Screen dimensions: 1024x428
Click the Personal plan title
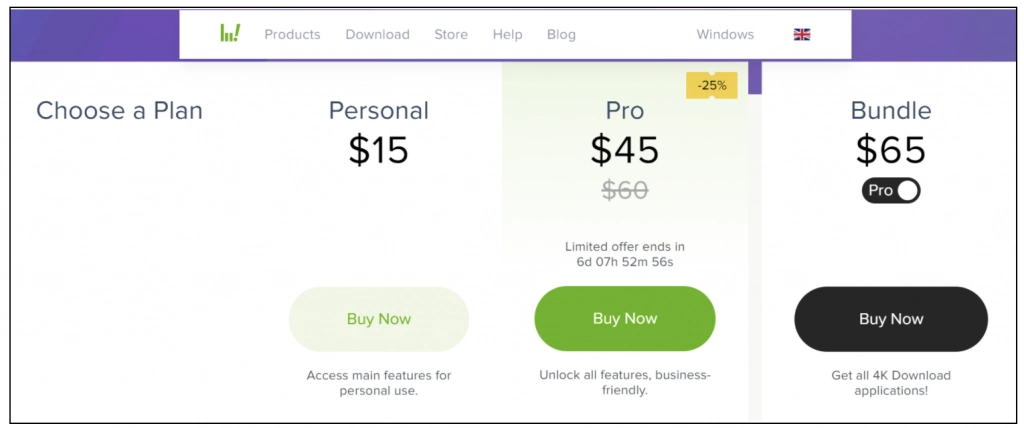[378, 110]
